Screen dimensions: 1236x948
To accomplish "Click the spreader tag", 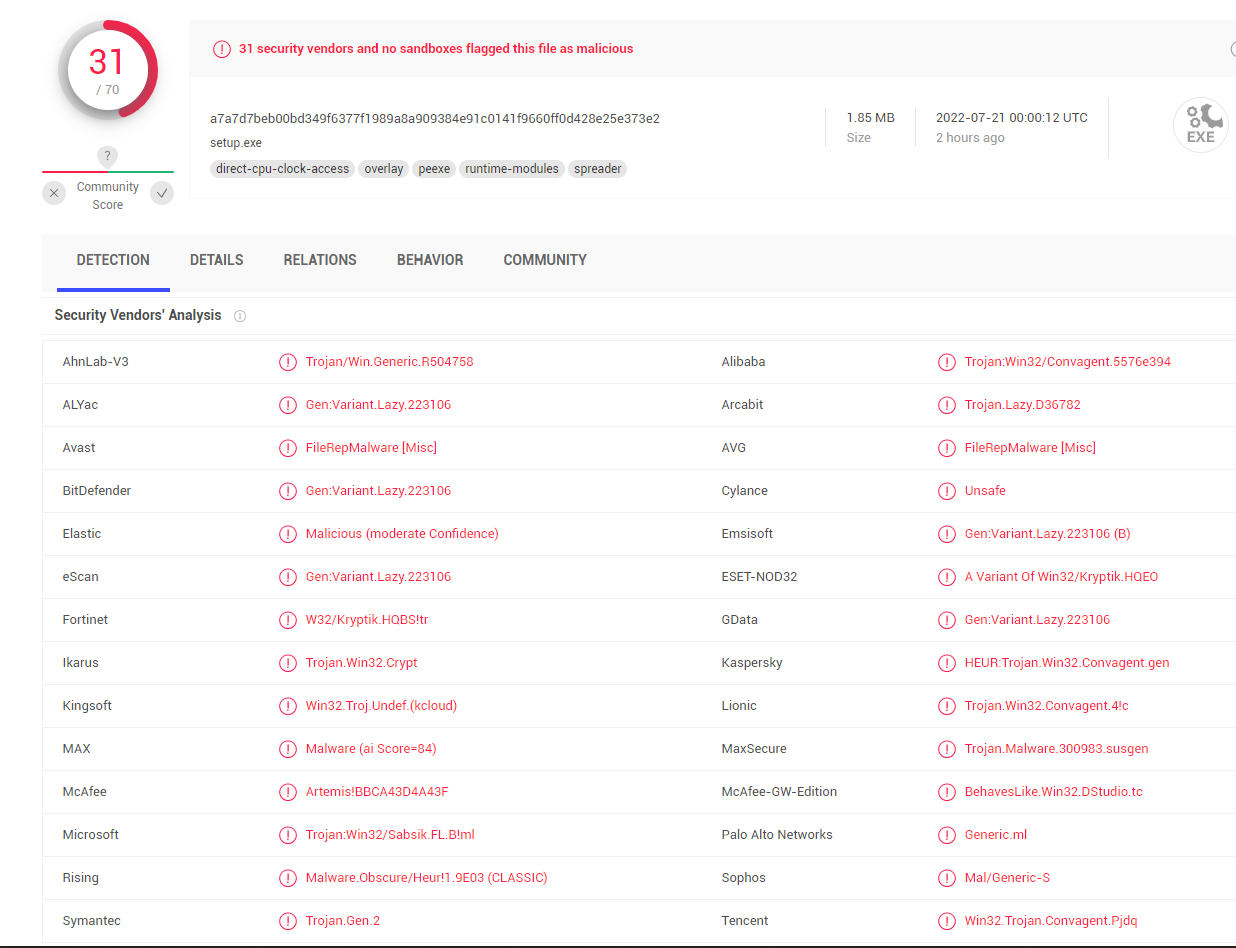I will pyautogui.click(x=598, y=169).
